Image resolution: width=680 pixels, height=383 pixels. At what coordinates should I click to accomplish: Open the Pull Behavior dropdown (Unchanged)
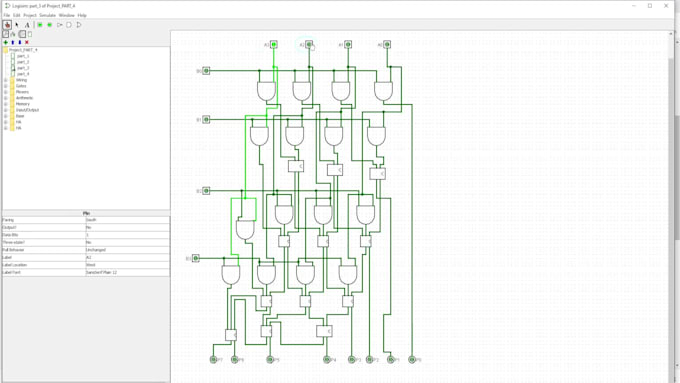pyautogui.click(x=127, y=250)
